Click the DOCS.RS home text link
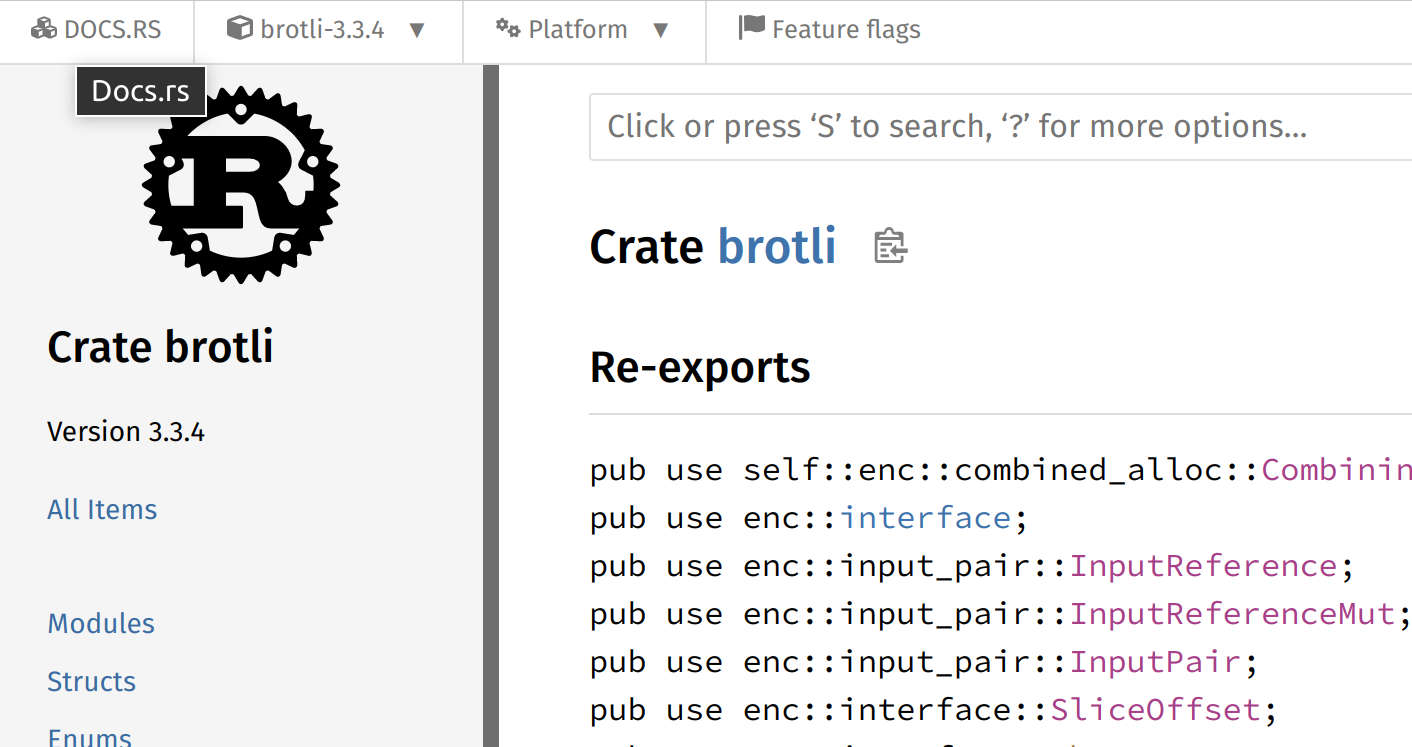This screenshot has height=747, width=1412. pos(112,30)
